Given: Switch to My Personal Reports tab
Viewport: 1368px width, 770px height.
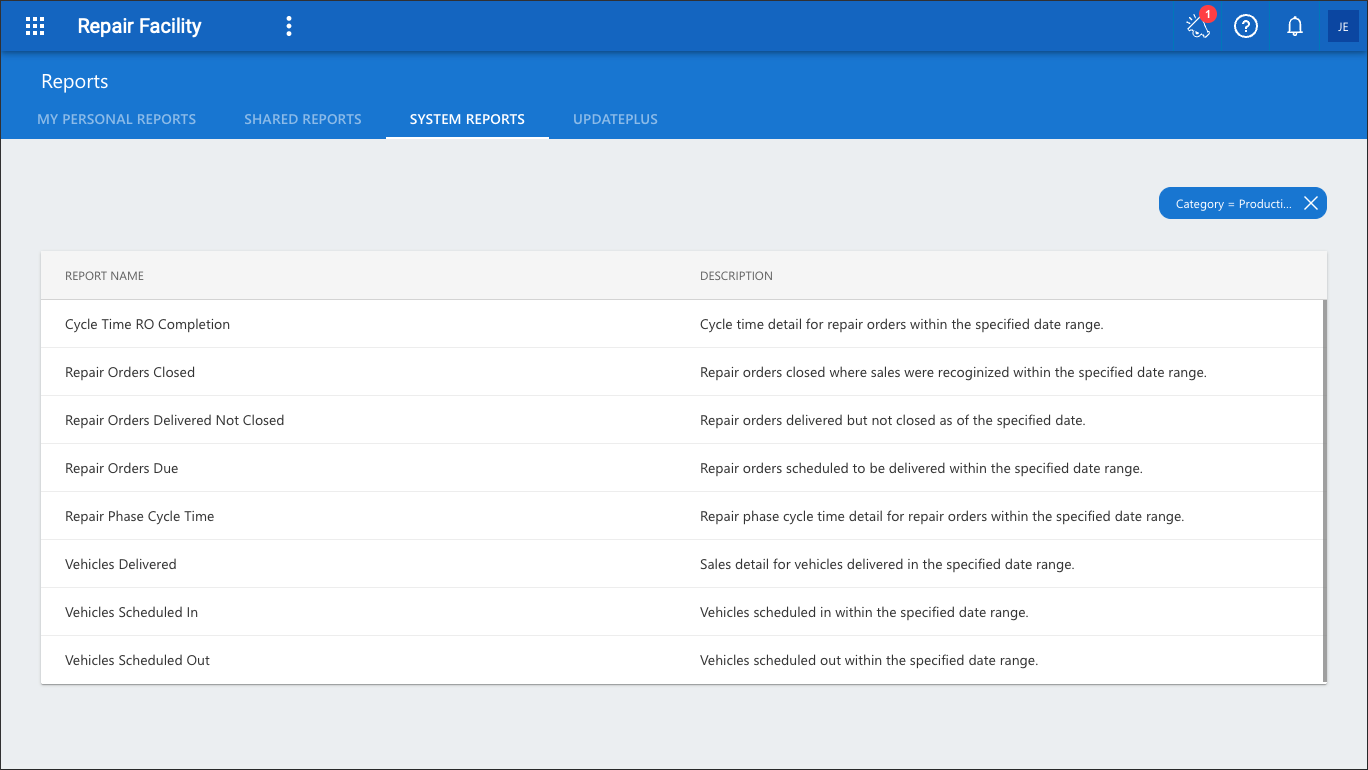Looking at the screenshot, I should pyautogui.click(x=117, y=119).
